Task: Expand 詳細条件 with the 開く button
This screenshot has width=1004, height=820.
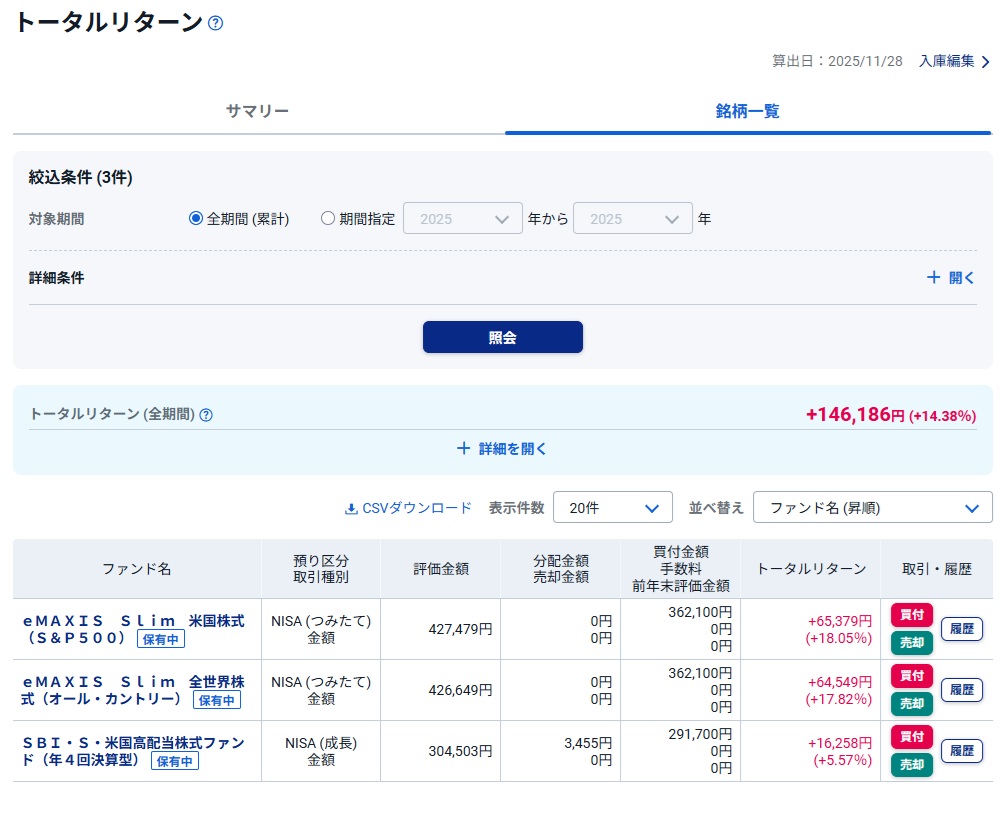Action: (950, 278)
